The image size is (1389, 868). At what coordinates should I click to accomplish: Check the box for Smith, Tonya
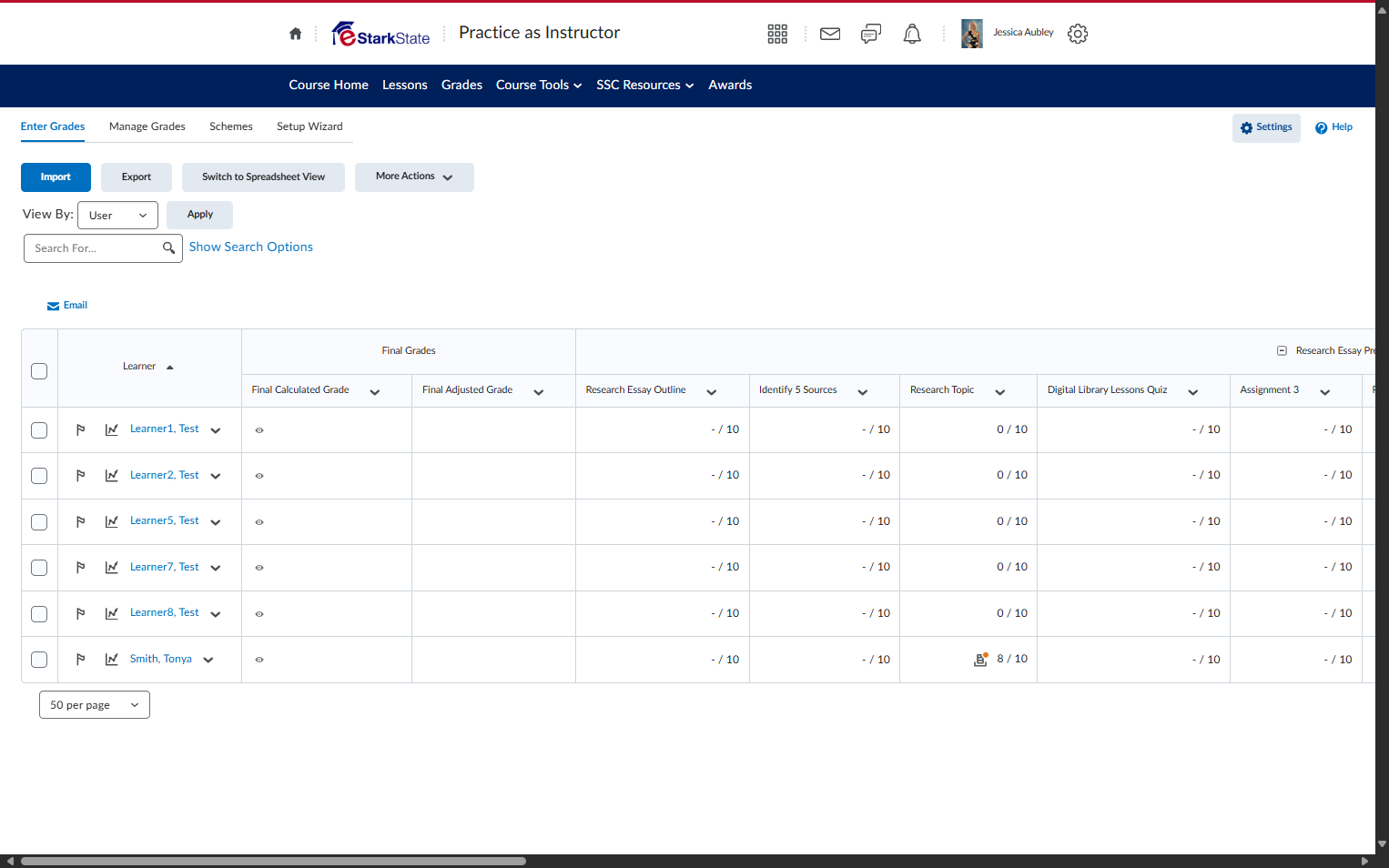point(39,660)
